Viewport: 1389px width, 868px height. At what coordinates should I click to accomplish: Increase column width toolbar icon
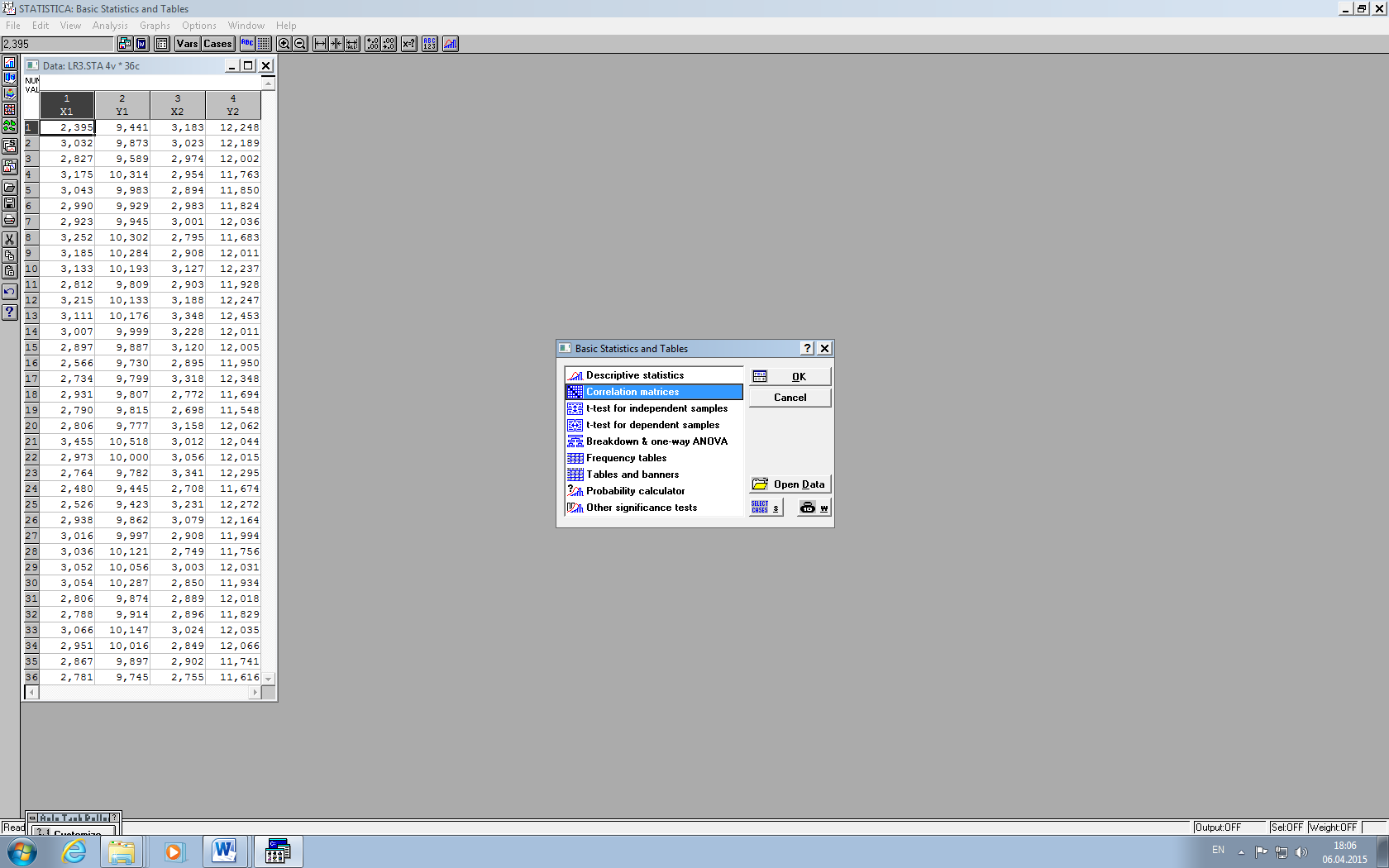(x=320, y=44)
